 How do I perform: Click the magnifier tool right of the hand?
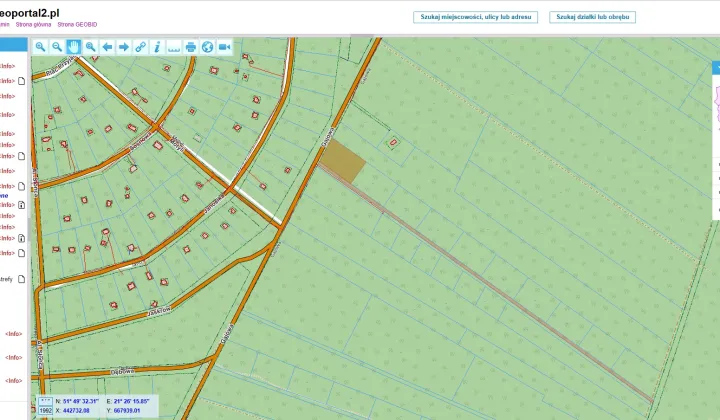click(91, 47)
